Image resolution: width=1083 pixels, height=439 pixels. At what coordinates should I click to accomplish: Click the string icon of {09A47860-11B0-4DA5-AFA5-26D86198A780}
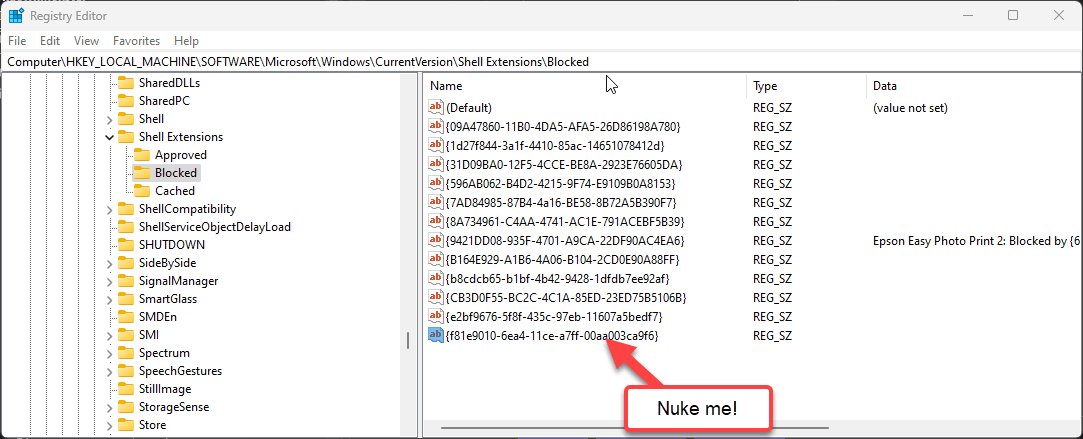[436, 126]
